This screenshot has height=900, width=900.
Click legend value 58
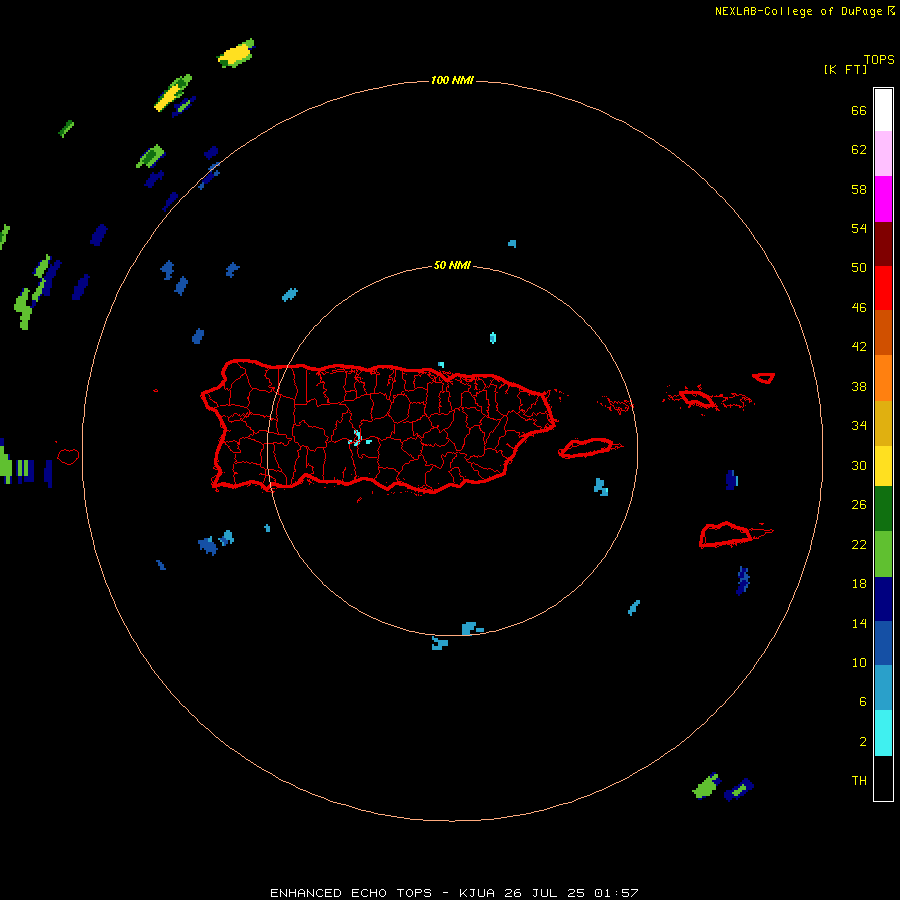859,189
